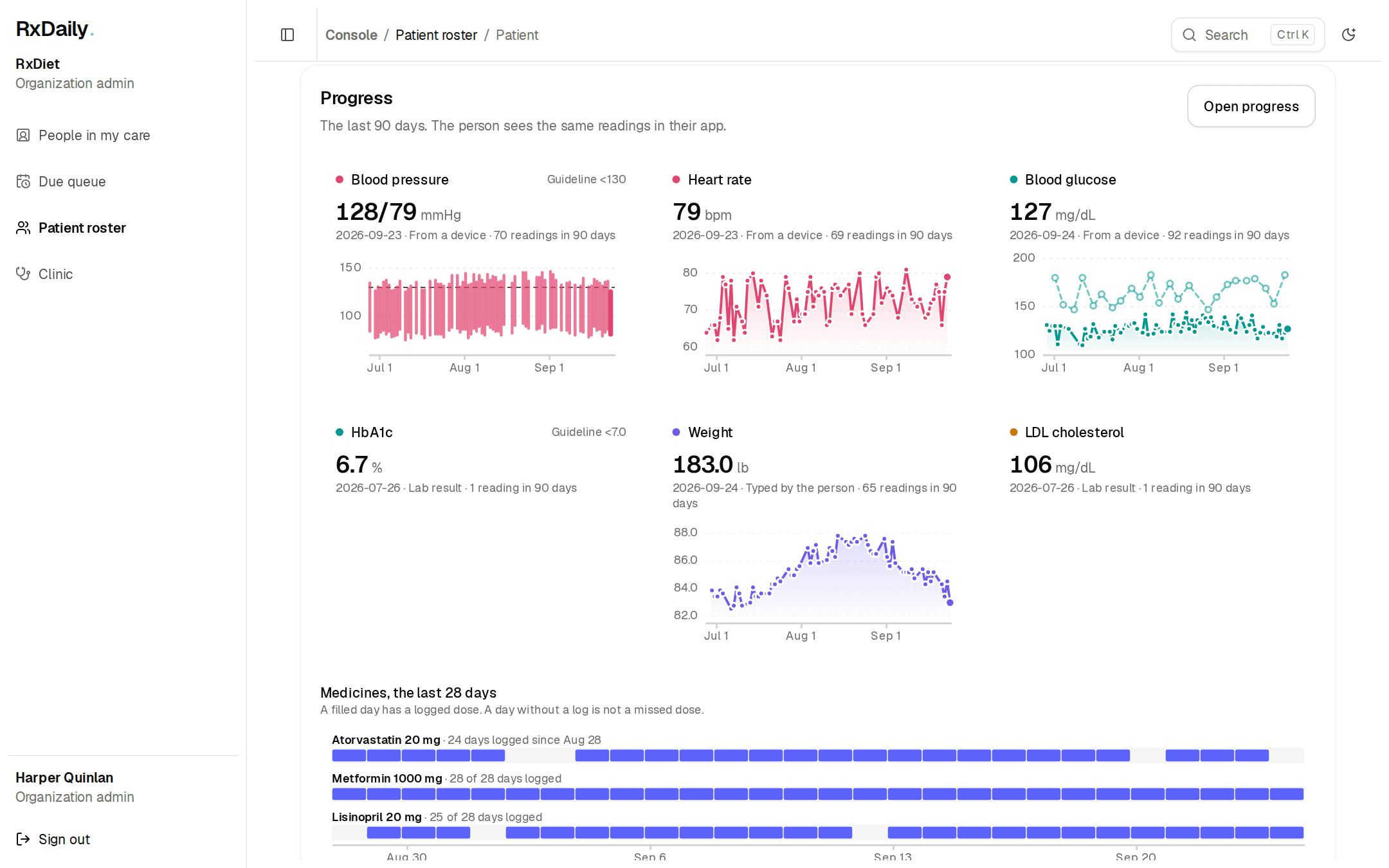This screenshot has height=868, width=1389.
Task: Open the Clinic section
Action: click(123, 274)
